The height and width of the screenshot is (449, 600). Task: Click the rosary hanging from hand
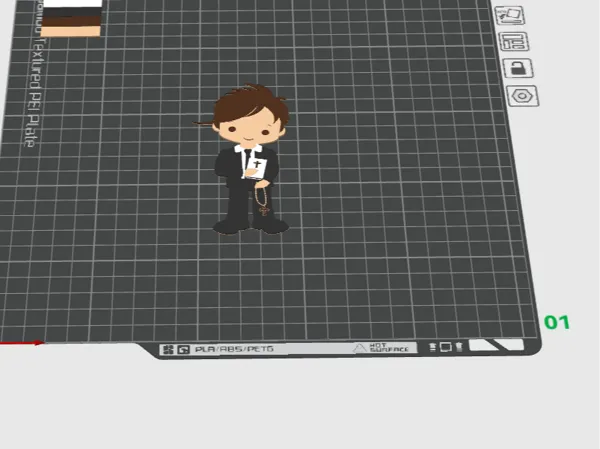(262, 201)
